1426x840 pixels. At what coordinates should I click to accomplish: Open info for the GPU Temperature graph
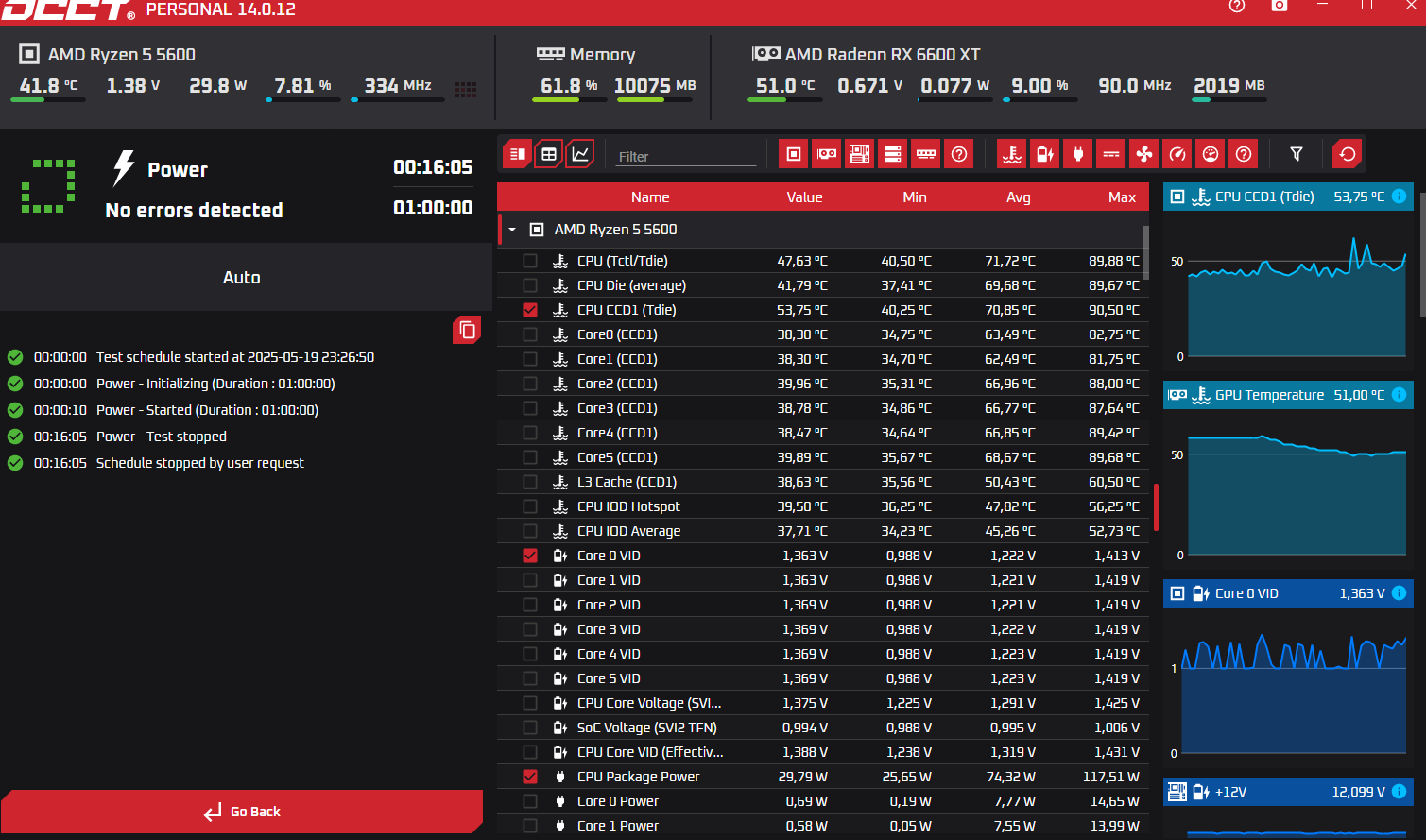[1400, 395]
